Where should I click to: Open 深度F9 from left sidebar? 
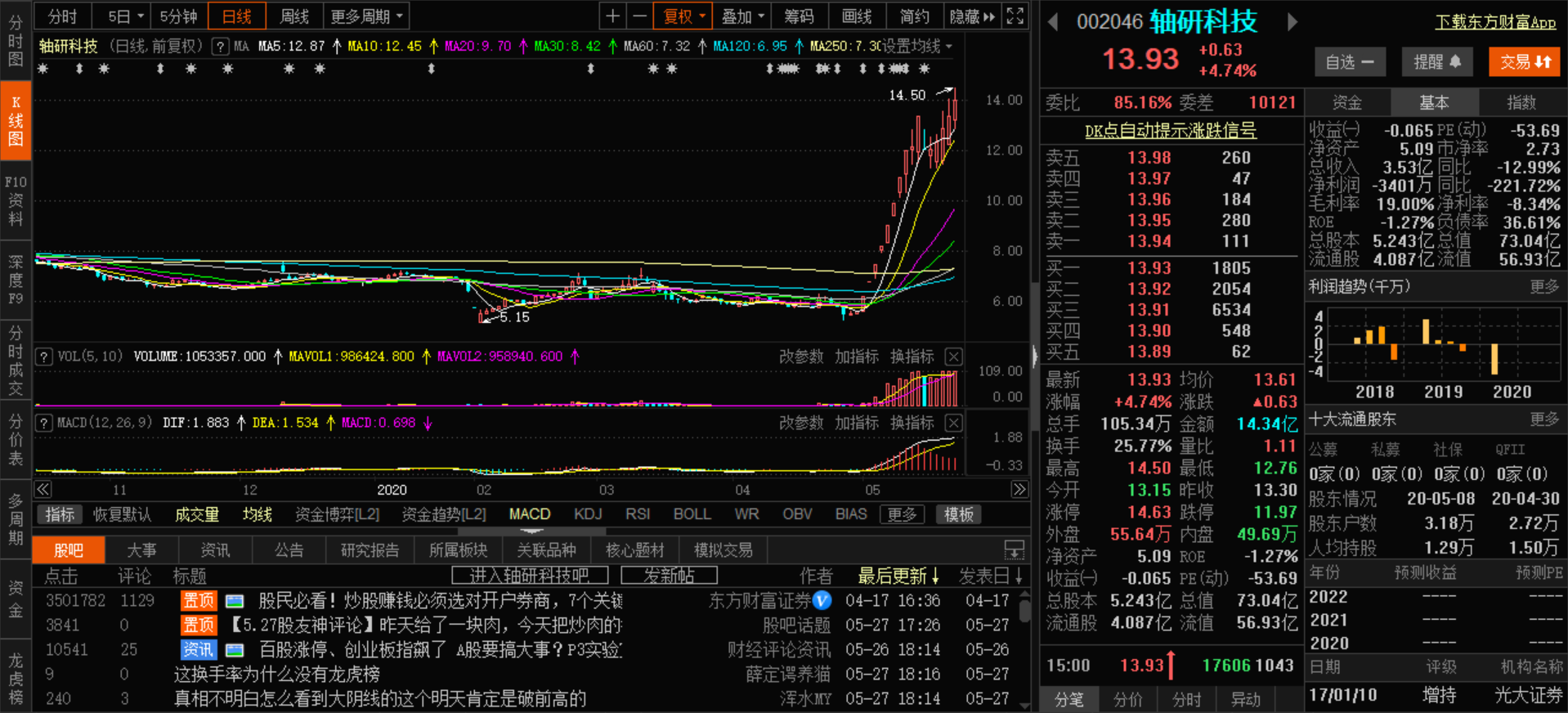pyautogui.click(x=16, y=280)
